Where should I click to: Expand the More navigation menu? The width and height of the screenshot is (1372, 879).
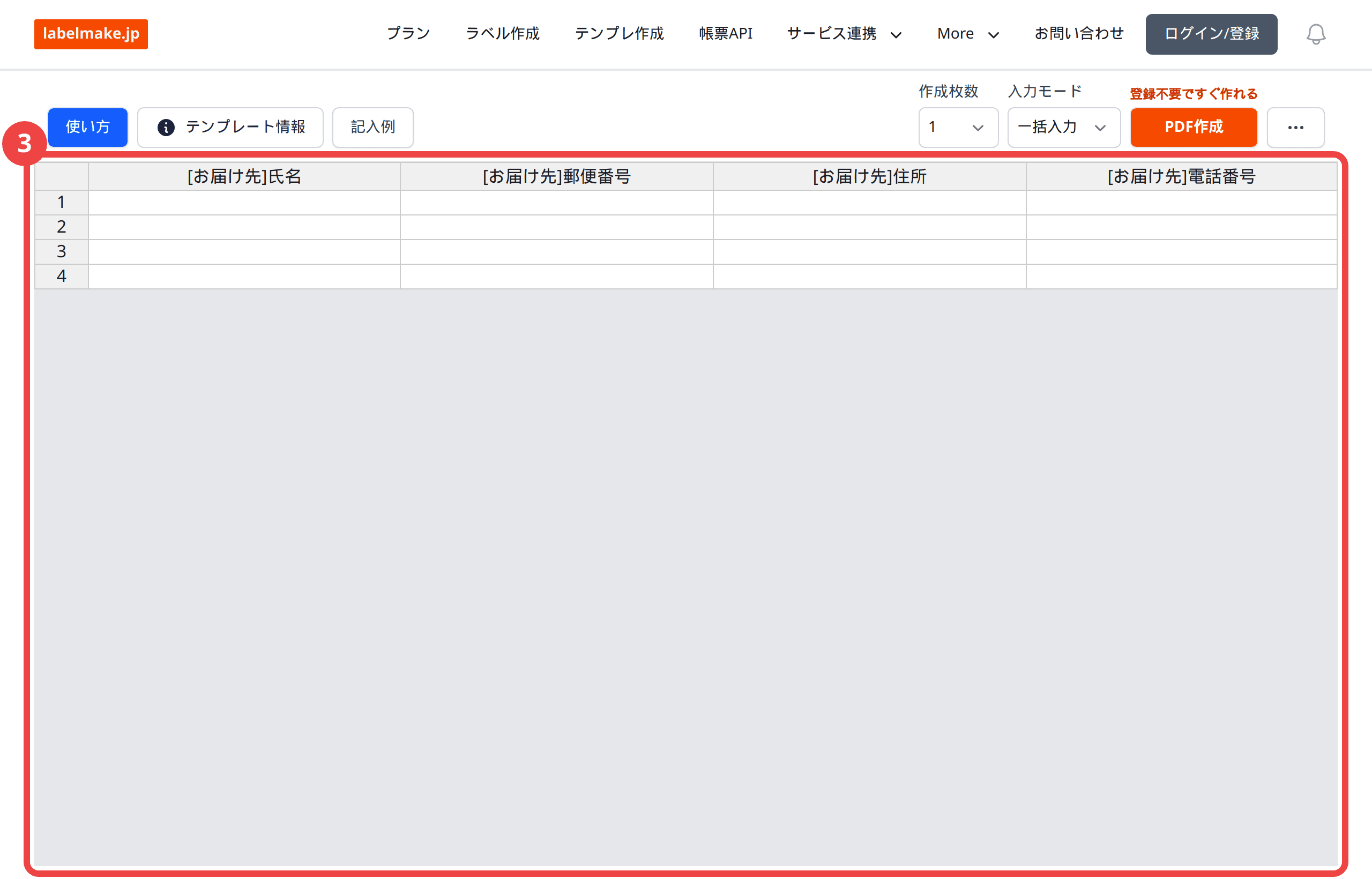point(968,34)
